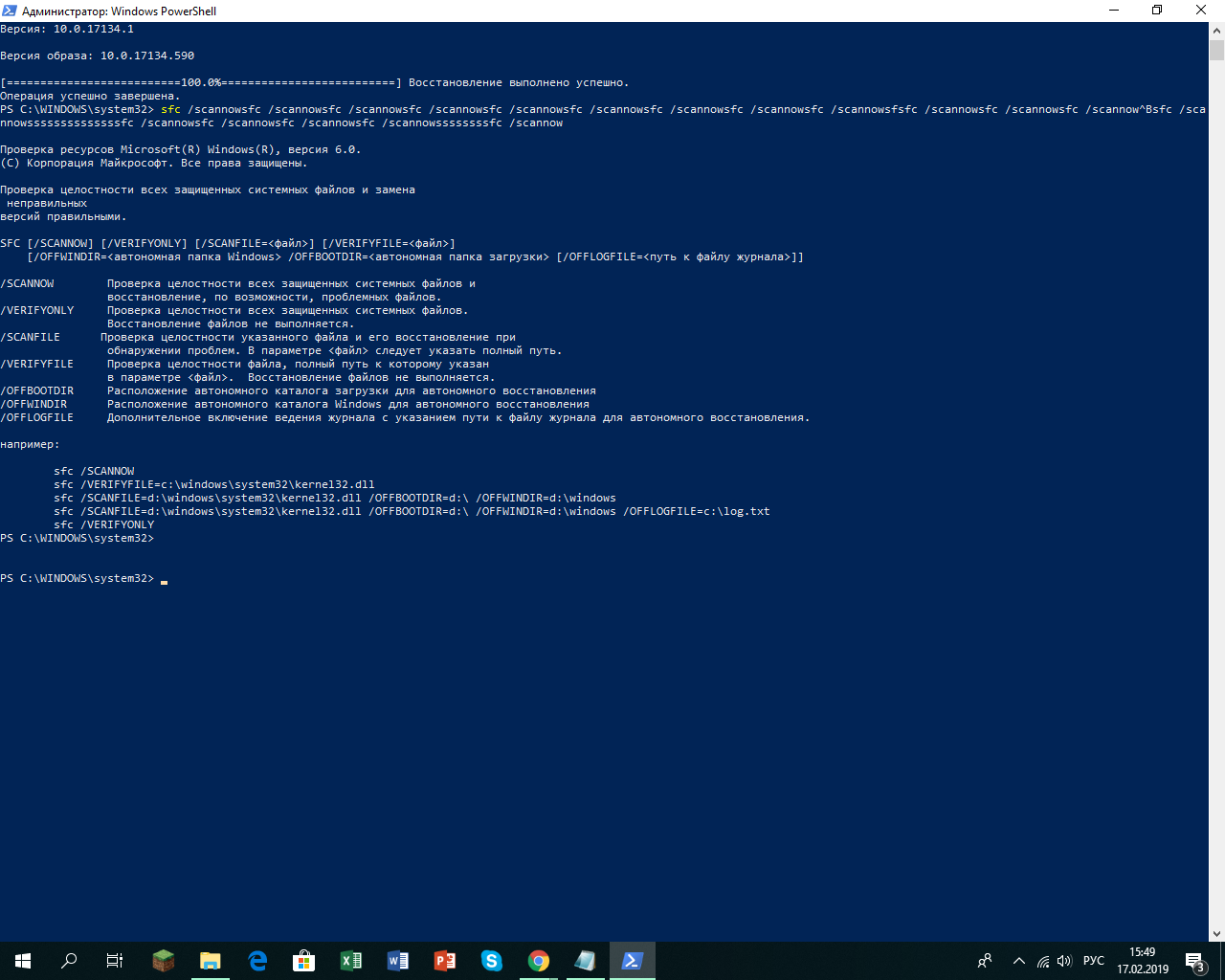Viewport: 1225px width, 980px height.
Task: Launch Word from the taskbar
Action: point(398,961)
